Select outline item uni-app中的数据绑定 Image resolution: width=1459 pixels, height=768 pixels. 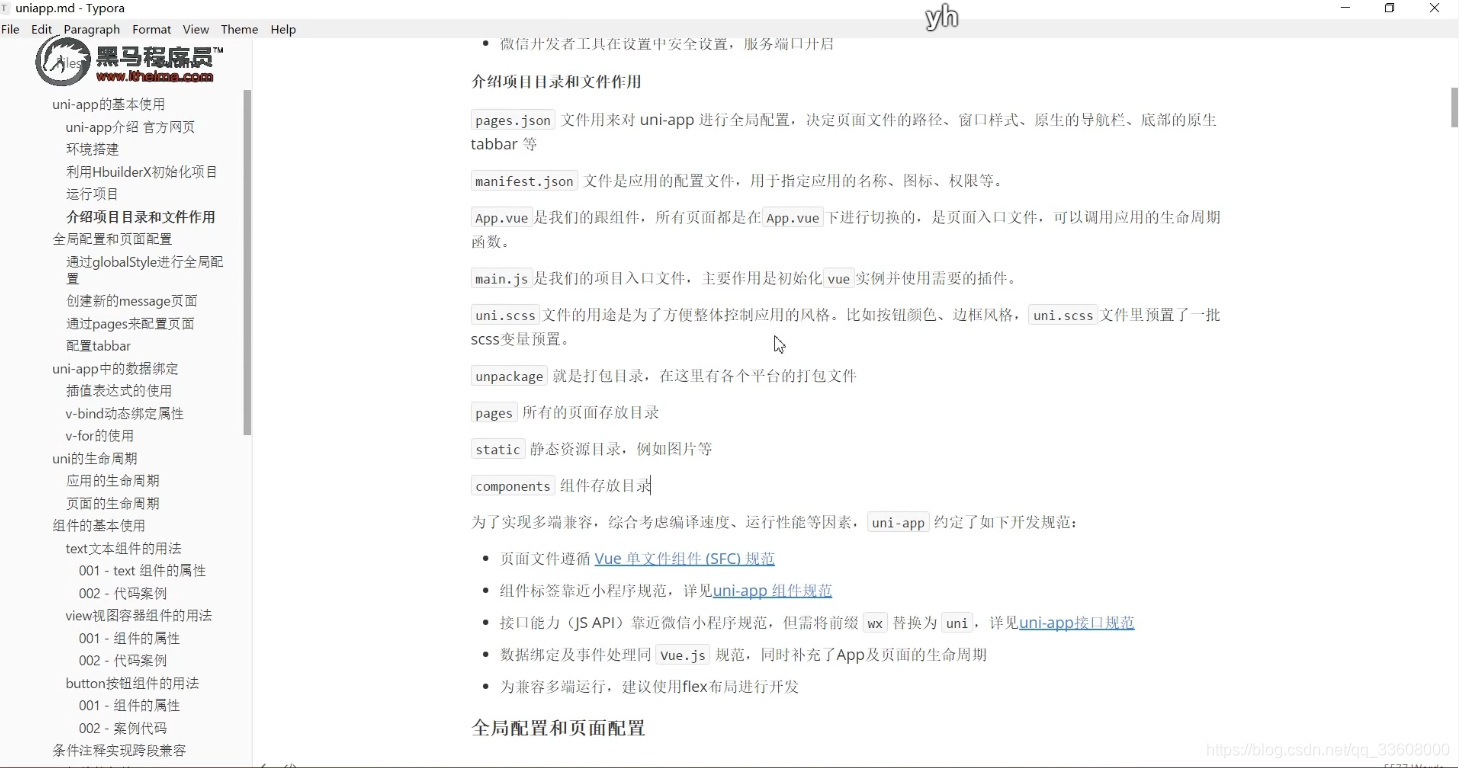tap(116, 369)
